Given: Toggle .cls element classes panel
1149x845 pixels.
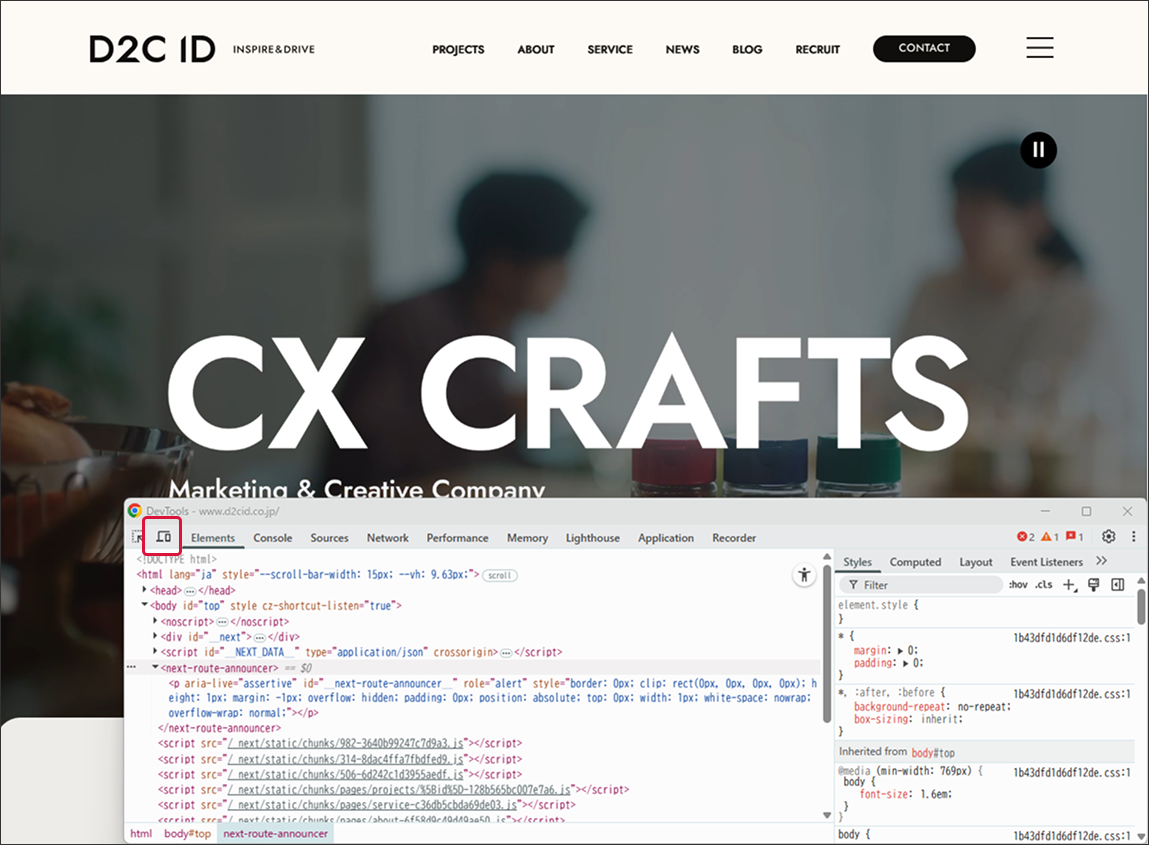Looking at the screenshot, I should tap(1044, 585).
